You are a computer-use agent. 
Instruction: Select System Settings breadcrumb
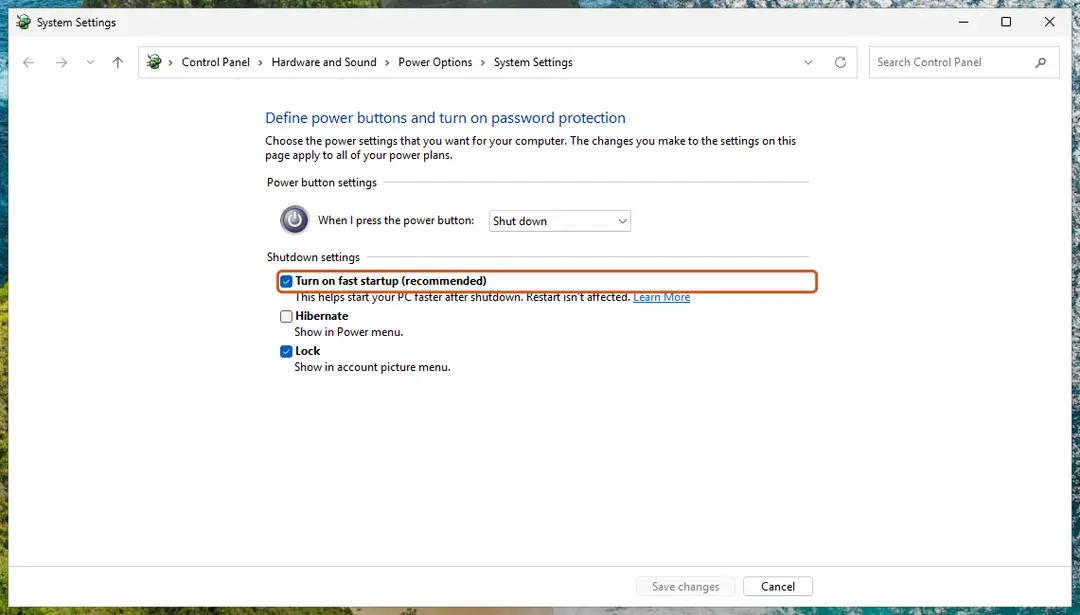pos(533,62)
